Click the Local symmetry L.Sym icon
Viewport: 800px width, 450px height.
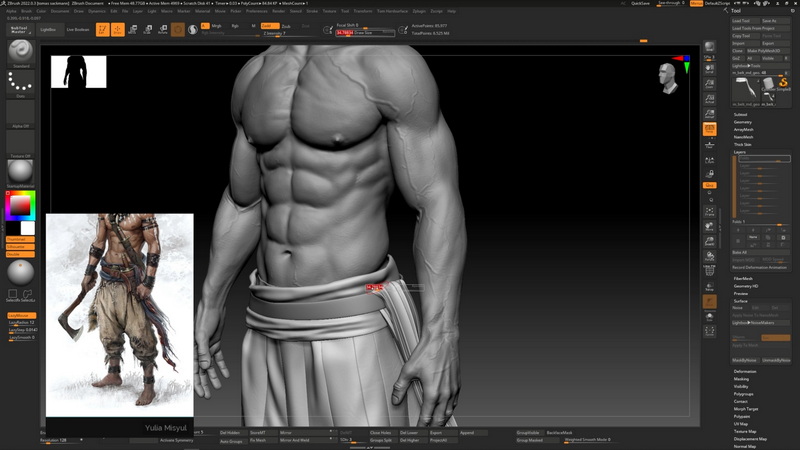[709, 161]
